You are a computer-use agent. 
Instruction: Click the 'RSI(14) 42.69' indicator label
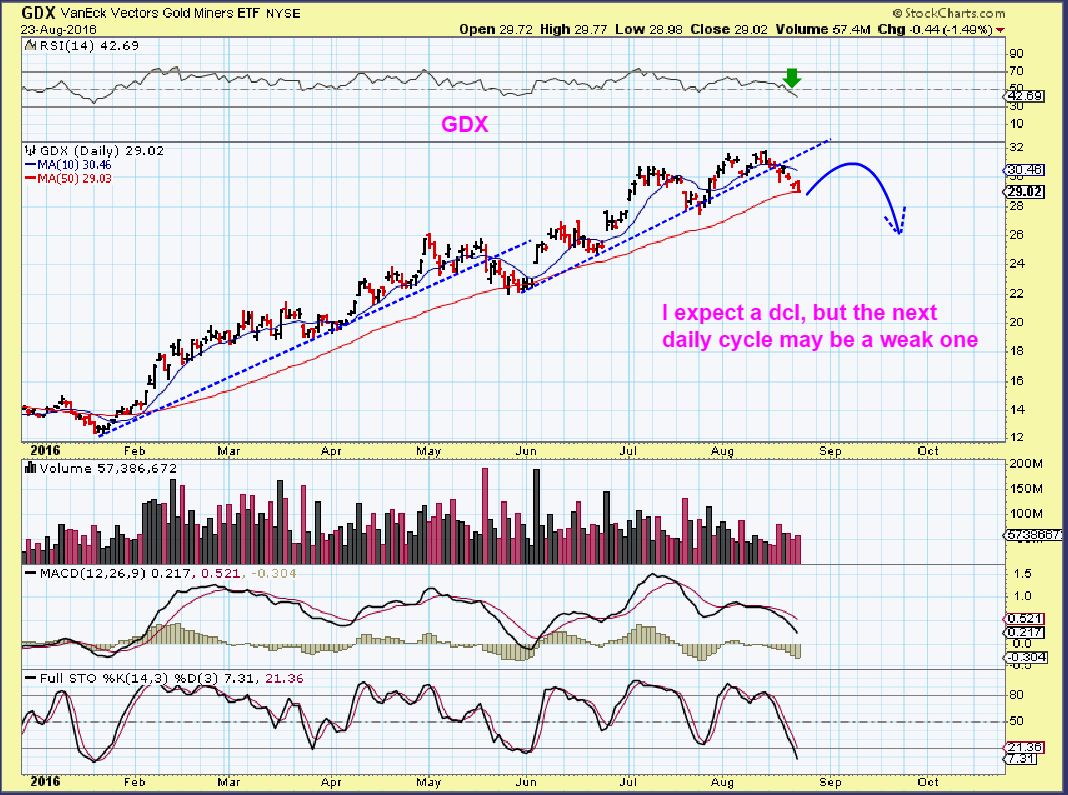click(89, 46)
